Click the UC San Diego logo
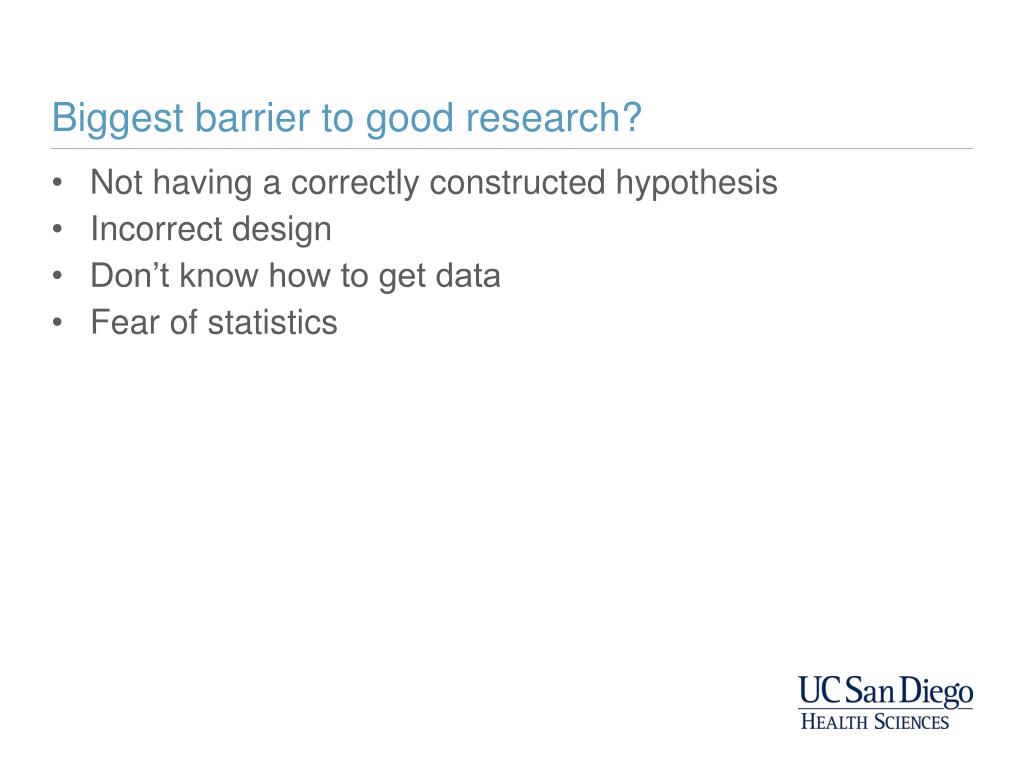This screenshot has height=768, width=1024. (885, 702)
